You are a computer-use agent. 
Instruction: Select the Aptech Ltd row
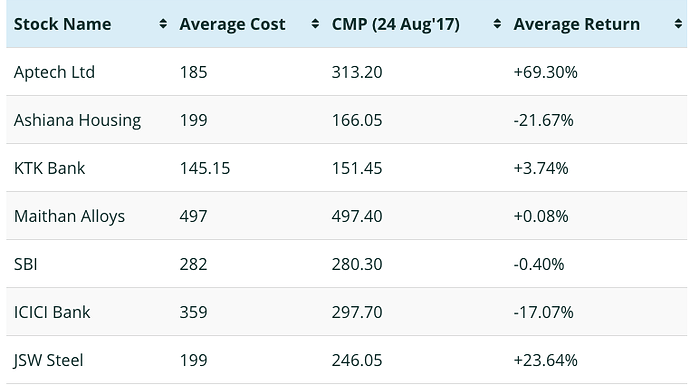pyautogui.click(x=346, y=72)
